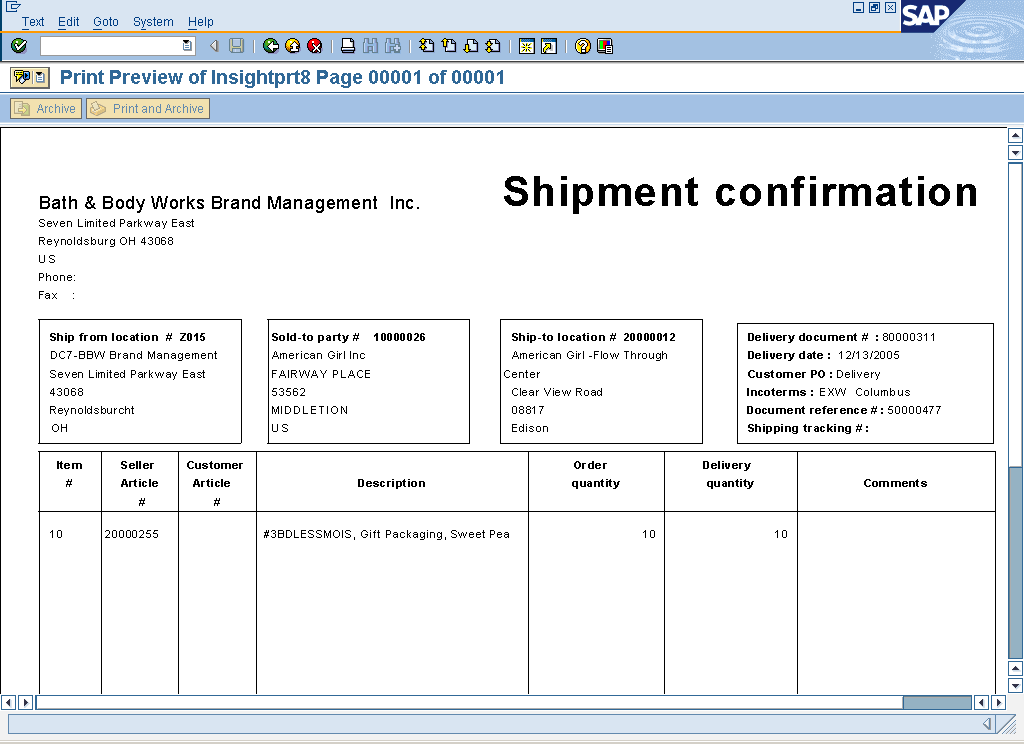The height and width of the screenshot is (744, 1024).
Task: Open the Goto menu
Action: coord(106,22)
